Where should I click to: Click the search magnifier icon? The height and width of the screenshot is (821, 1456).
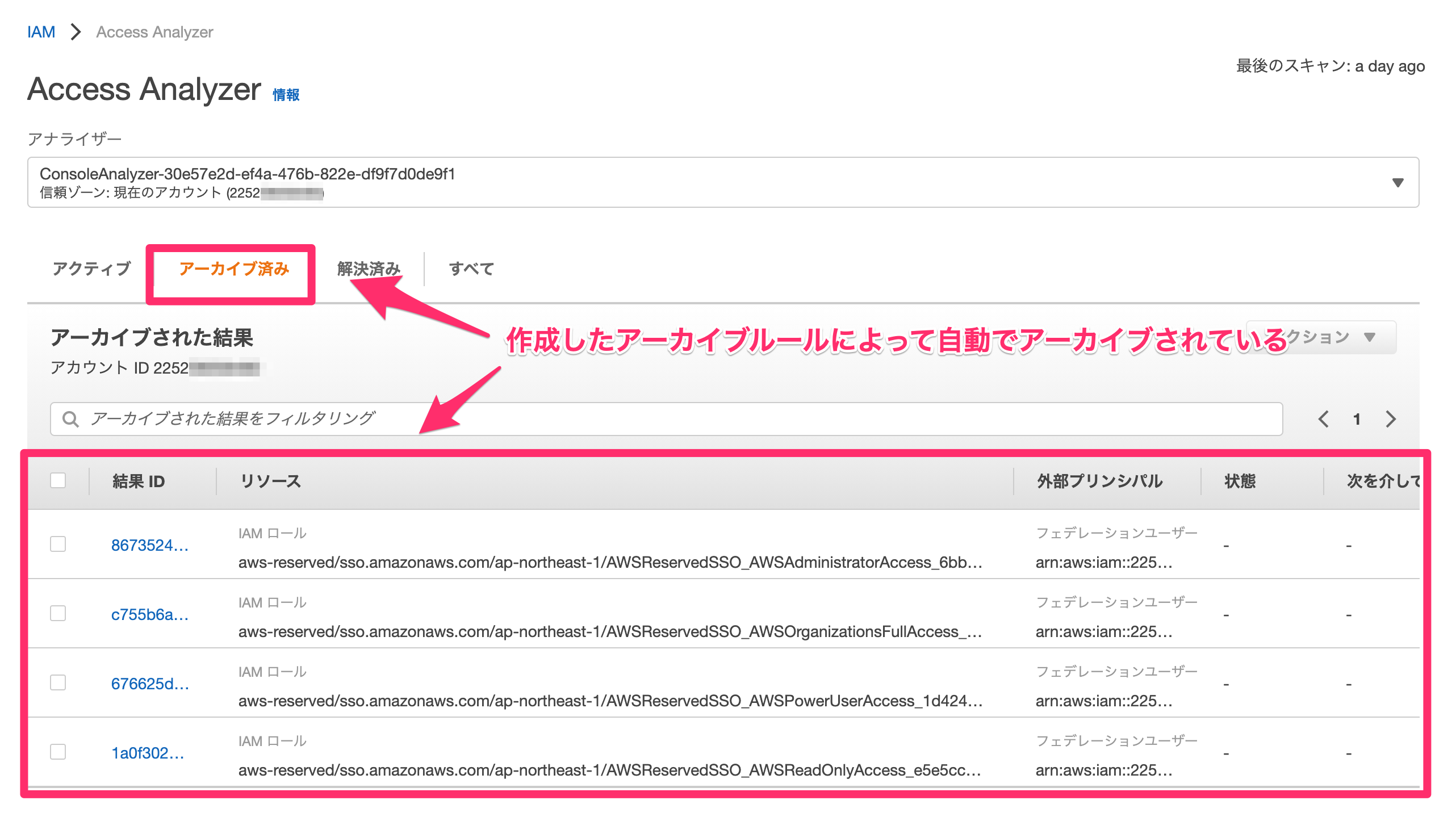coord(70,419)
